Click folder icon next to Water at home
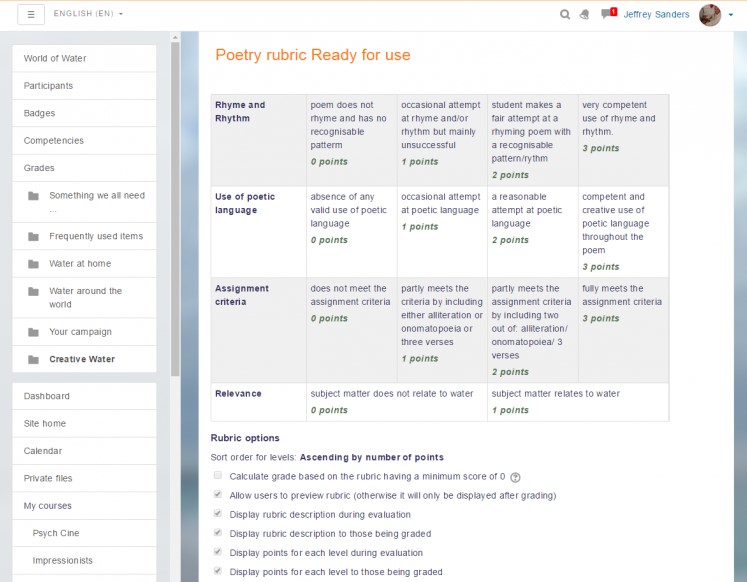747x582 pixels. pos(33,264)
